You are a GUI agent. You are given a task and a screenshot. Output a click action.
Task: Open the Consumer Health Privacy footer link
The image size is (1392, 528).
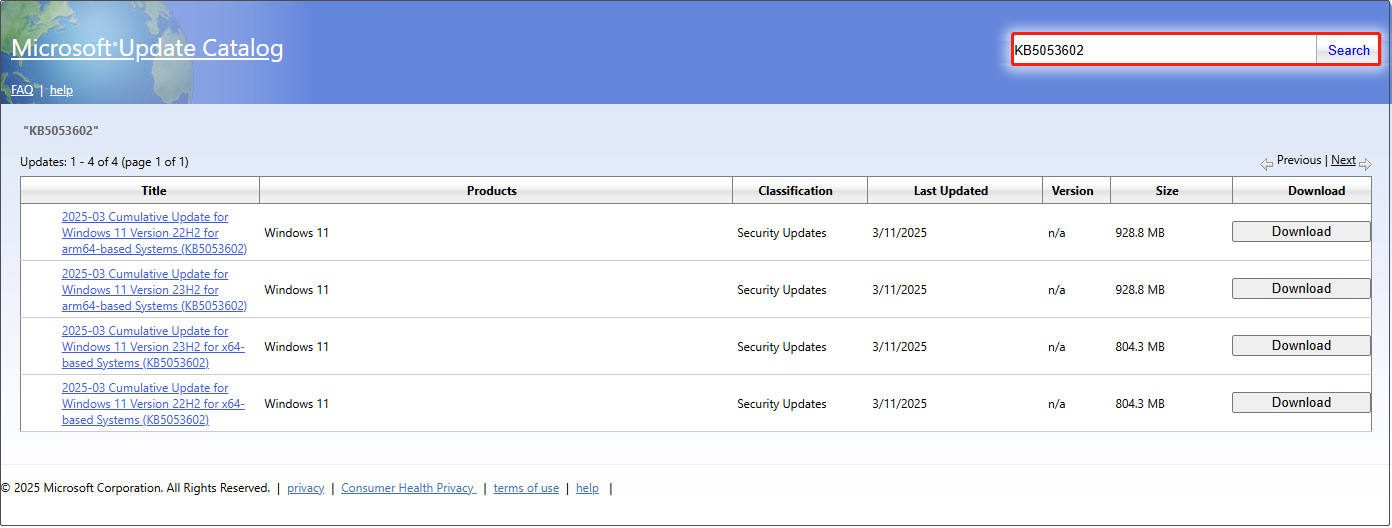pos(408,488)
